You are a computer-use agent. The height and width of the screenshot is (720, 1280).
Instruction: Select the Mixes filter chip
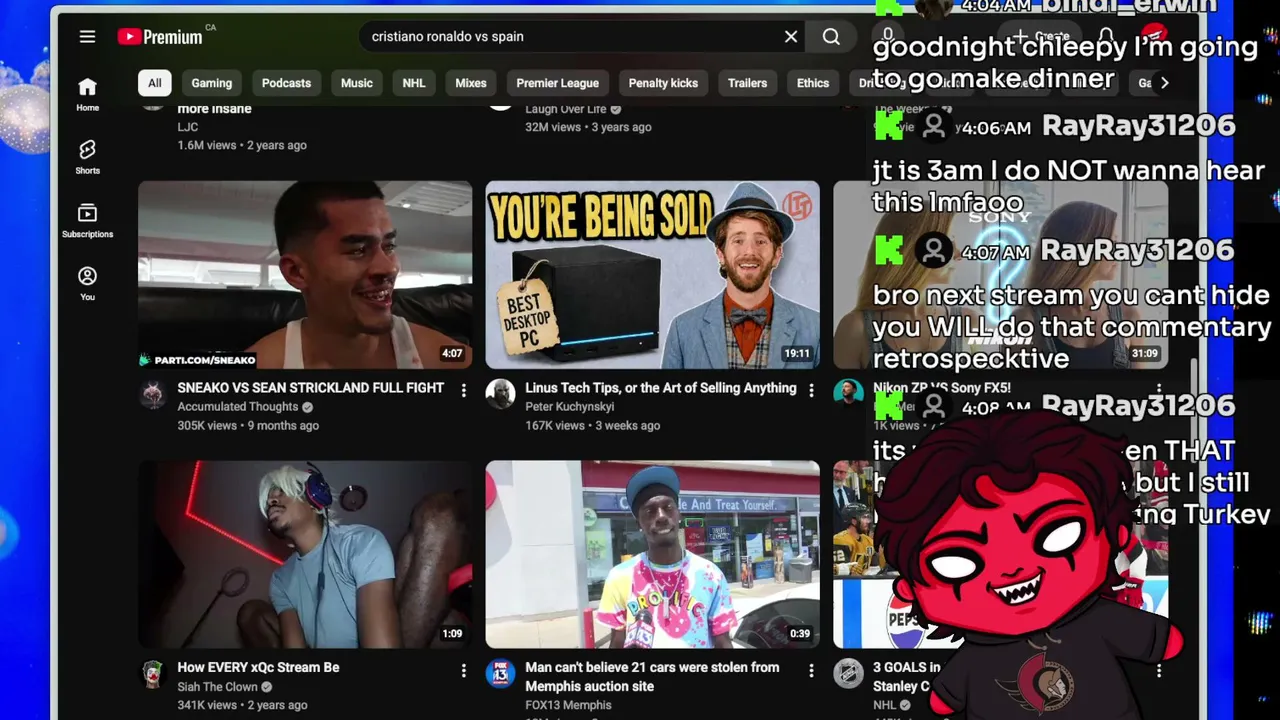tap(471, 83)
